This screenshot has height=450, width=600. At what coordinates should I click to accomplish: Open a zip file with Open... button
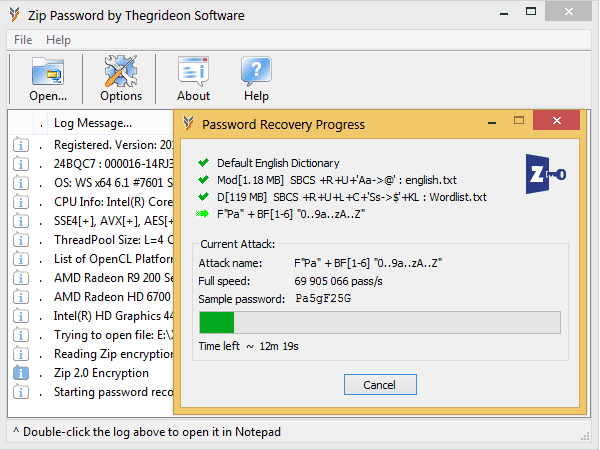[x=48, y=79]
